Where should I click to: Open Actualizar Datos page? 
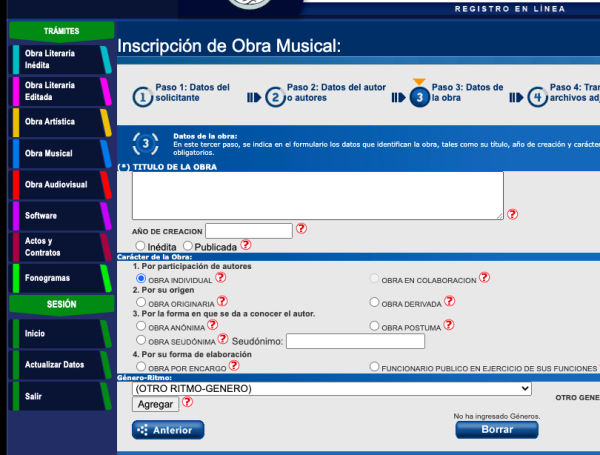61,365
